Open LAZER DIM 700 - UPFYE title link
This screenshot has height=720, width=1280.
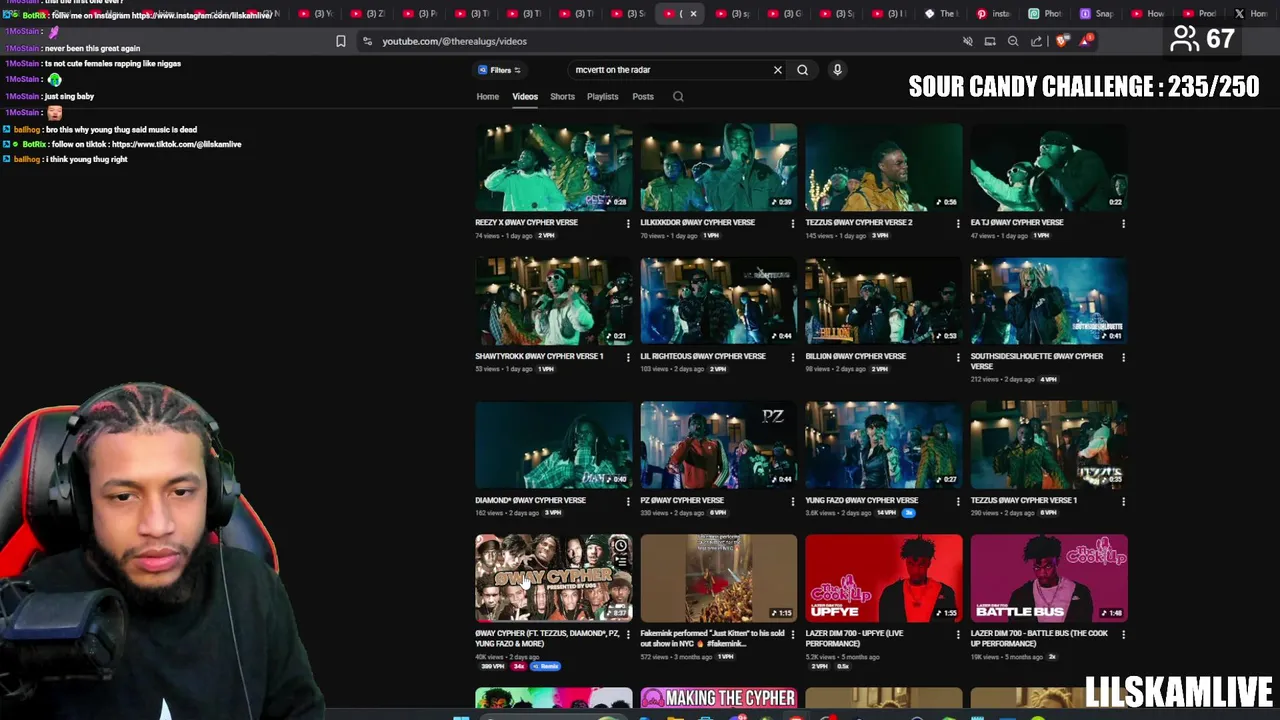(854, 638)
